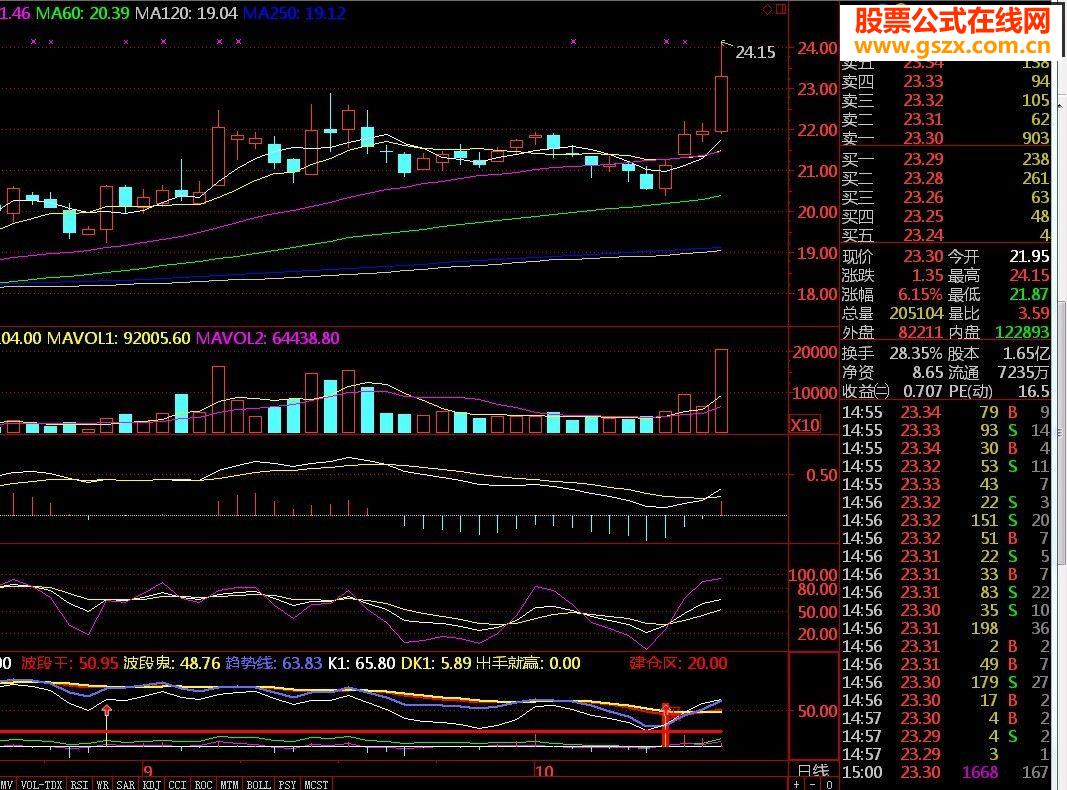Switch to the VOL-TDX indicator tab
Screen dimensions: 1067x790
41,785
